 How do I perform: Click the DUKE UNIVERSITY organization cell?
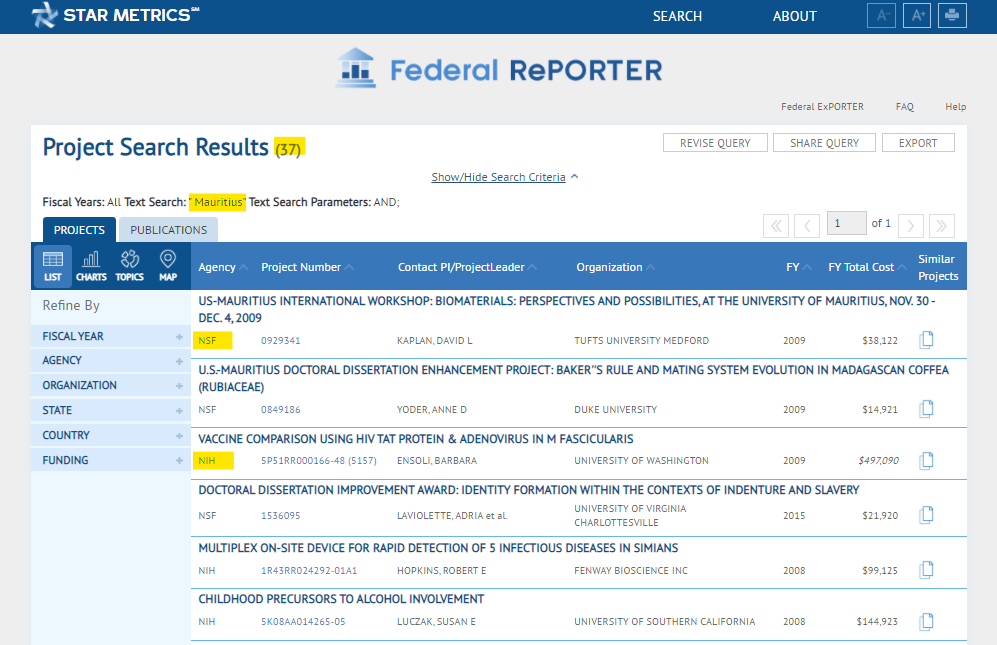(615, 410)
